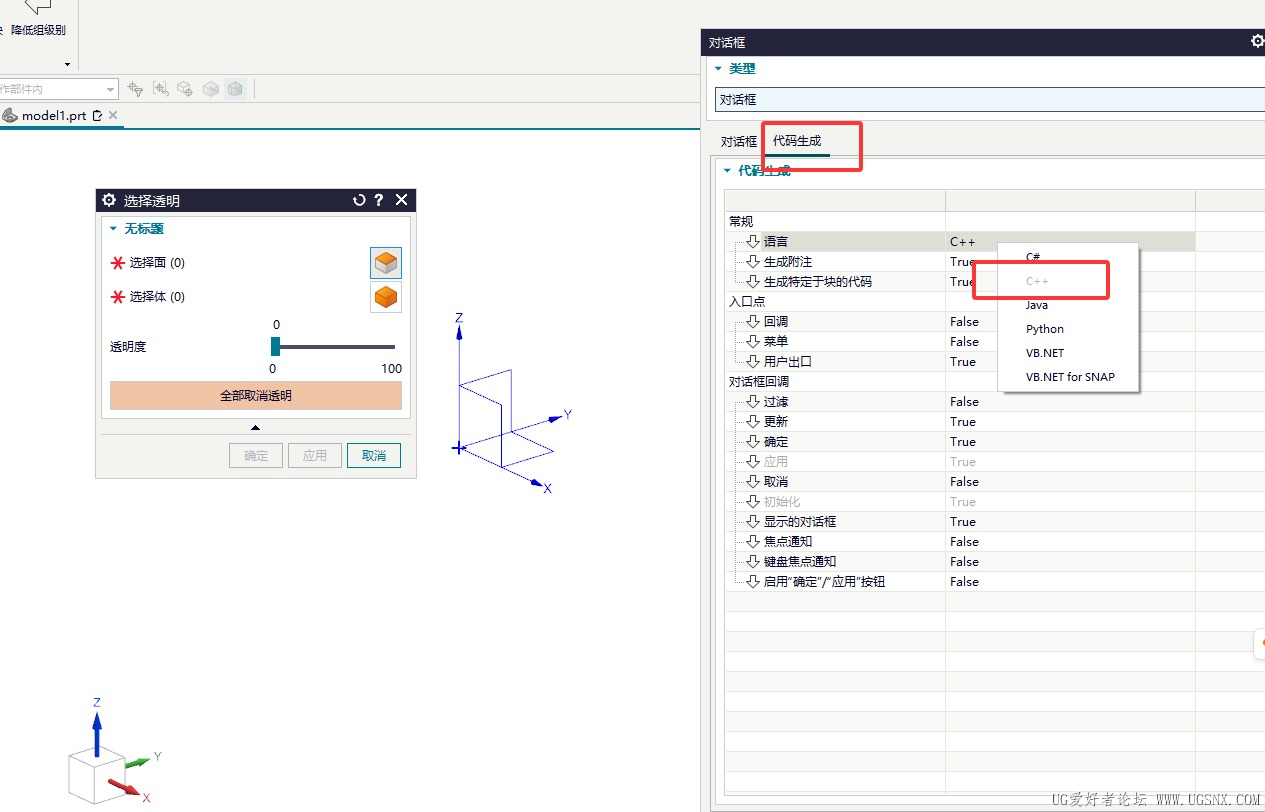Collapse the 无标题 group section

[x=114, y=229]
